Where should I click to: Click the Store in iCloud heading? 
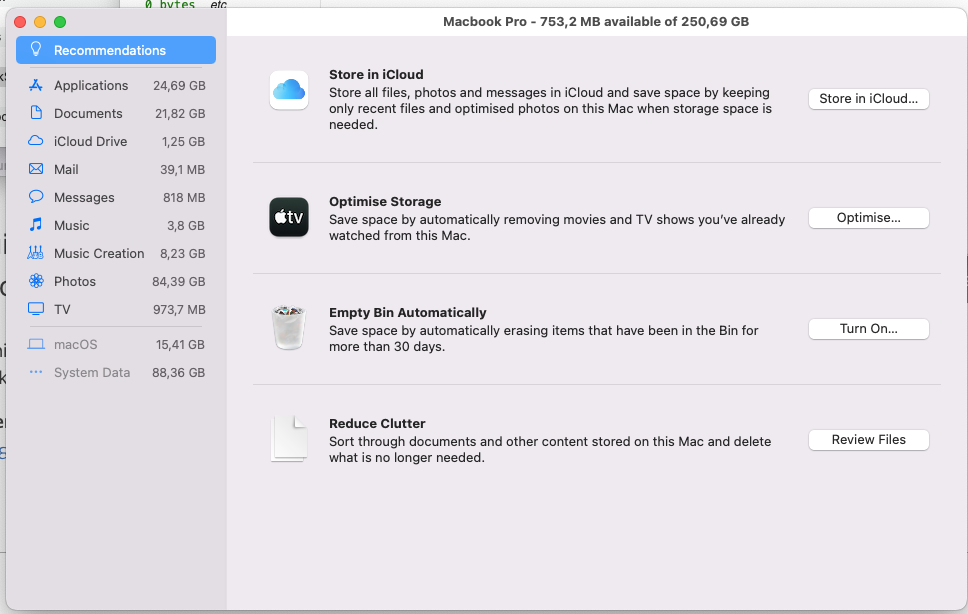[x=376, y=75]
